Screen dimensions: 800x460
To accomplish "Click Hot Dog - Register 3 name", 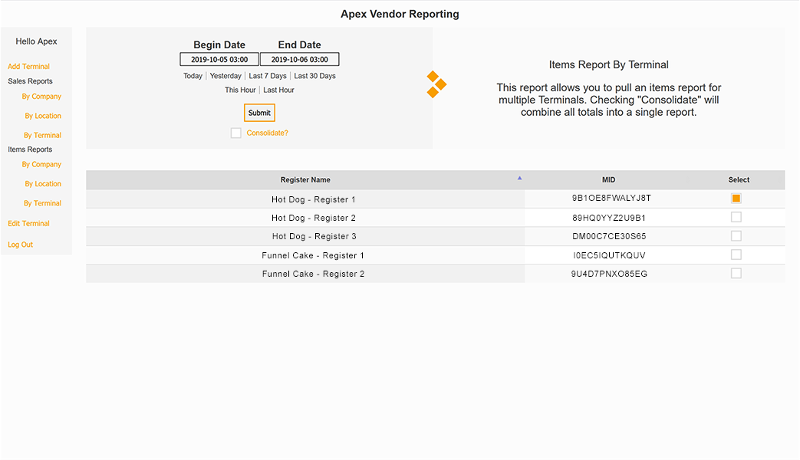I will (x=314, y=236).
